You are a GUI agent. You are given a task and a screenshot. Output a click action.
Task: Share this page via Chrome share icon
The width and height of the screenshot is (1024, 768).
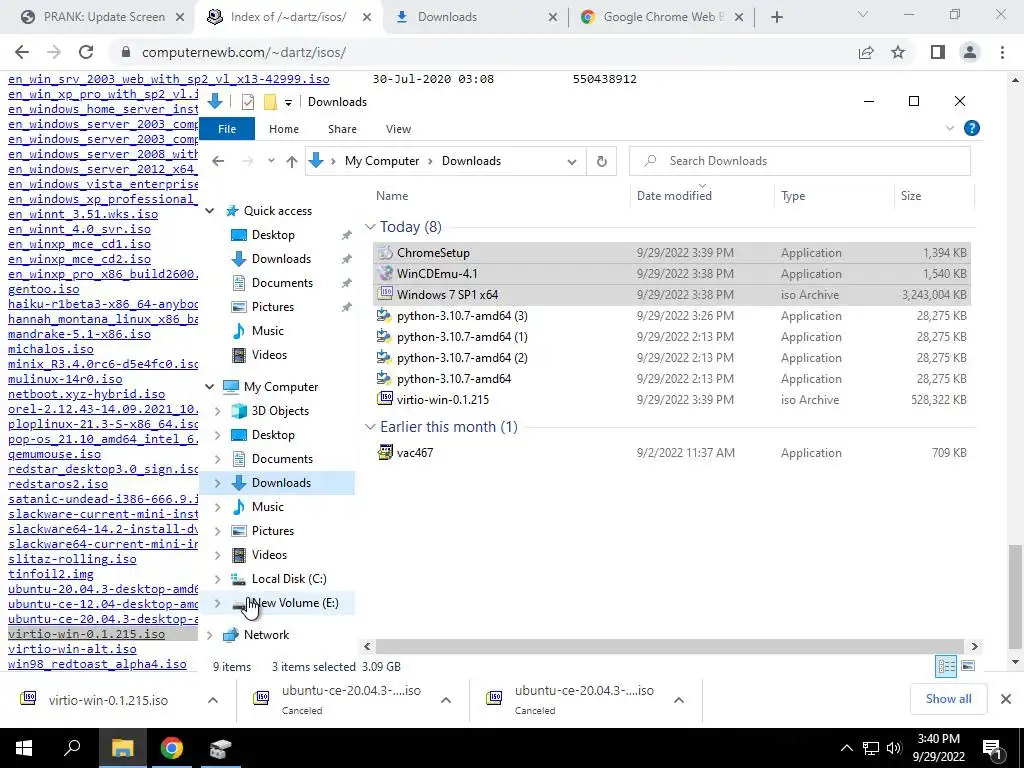click(x=866, y=52)
